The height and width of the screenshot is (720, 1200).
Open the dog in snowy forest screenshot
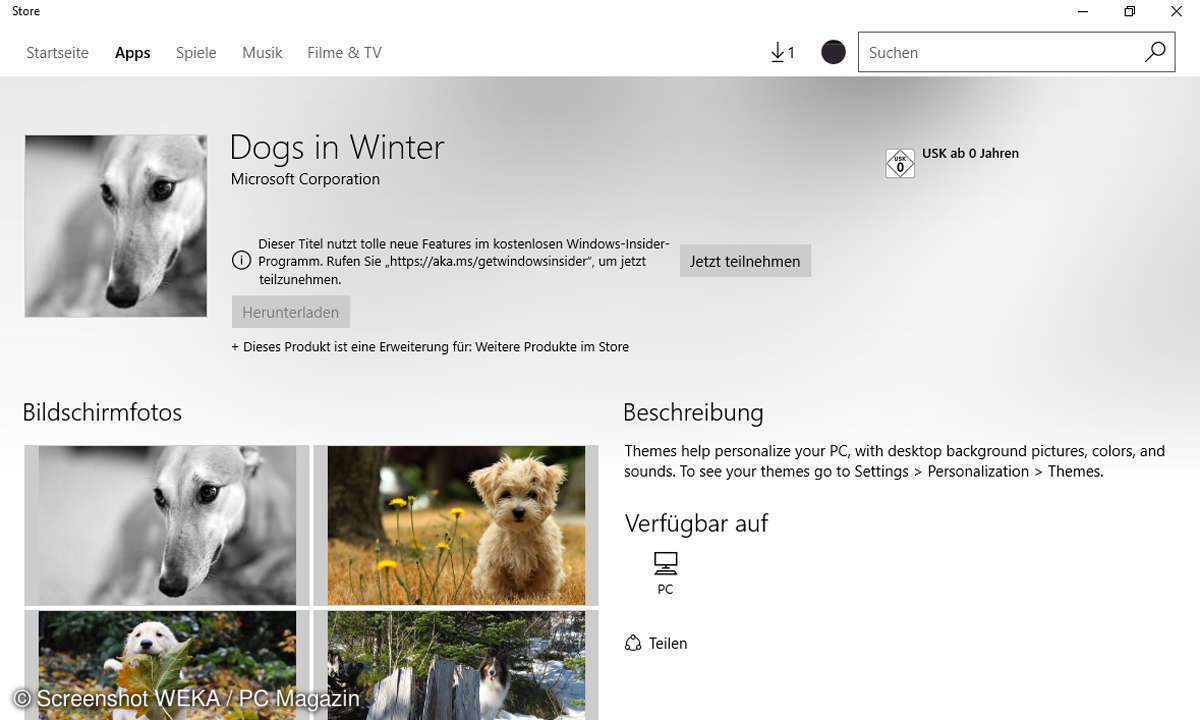click(x=456, y=665)
